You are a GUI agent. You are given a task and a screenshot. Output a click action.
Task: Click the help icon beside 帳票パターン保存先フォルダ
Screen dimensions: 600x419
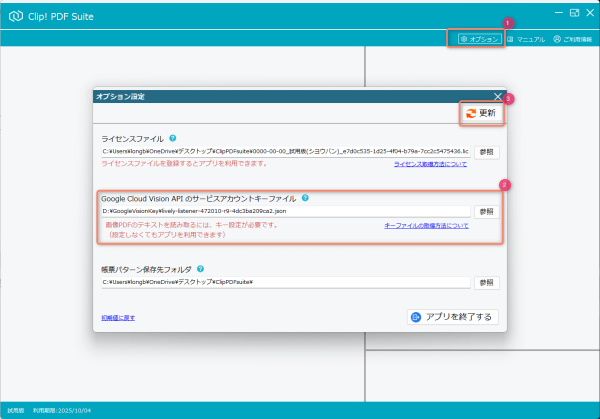(201, 269)
